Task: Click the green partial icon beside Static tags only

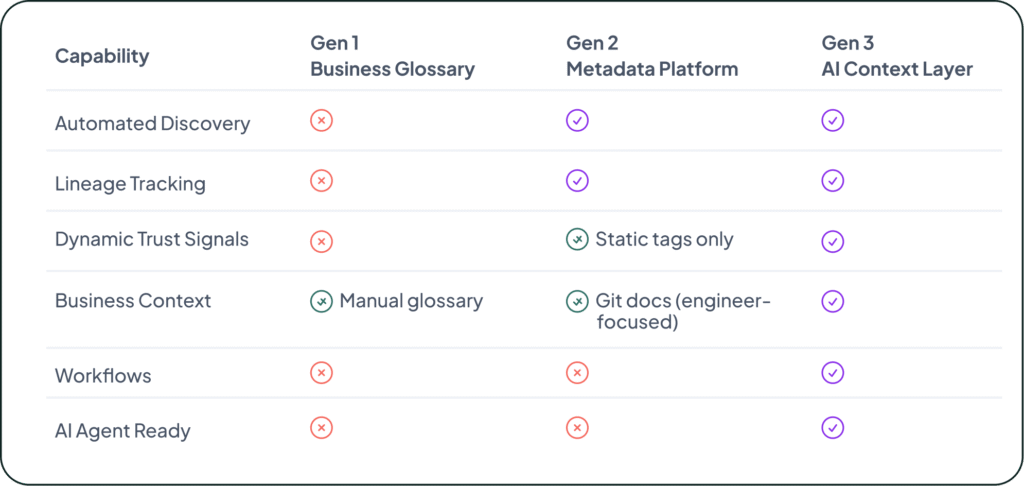Action: pyautogui.click(x=577, y=240)
